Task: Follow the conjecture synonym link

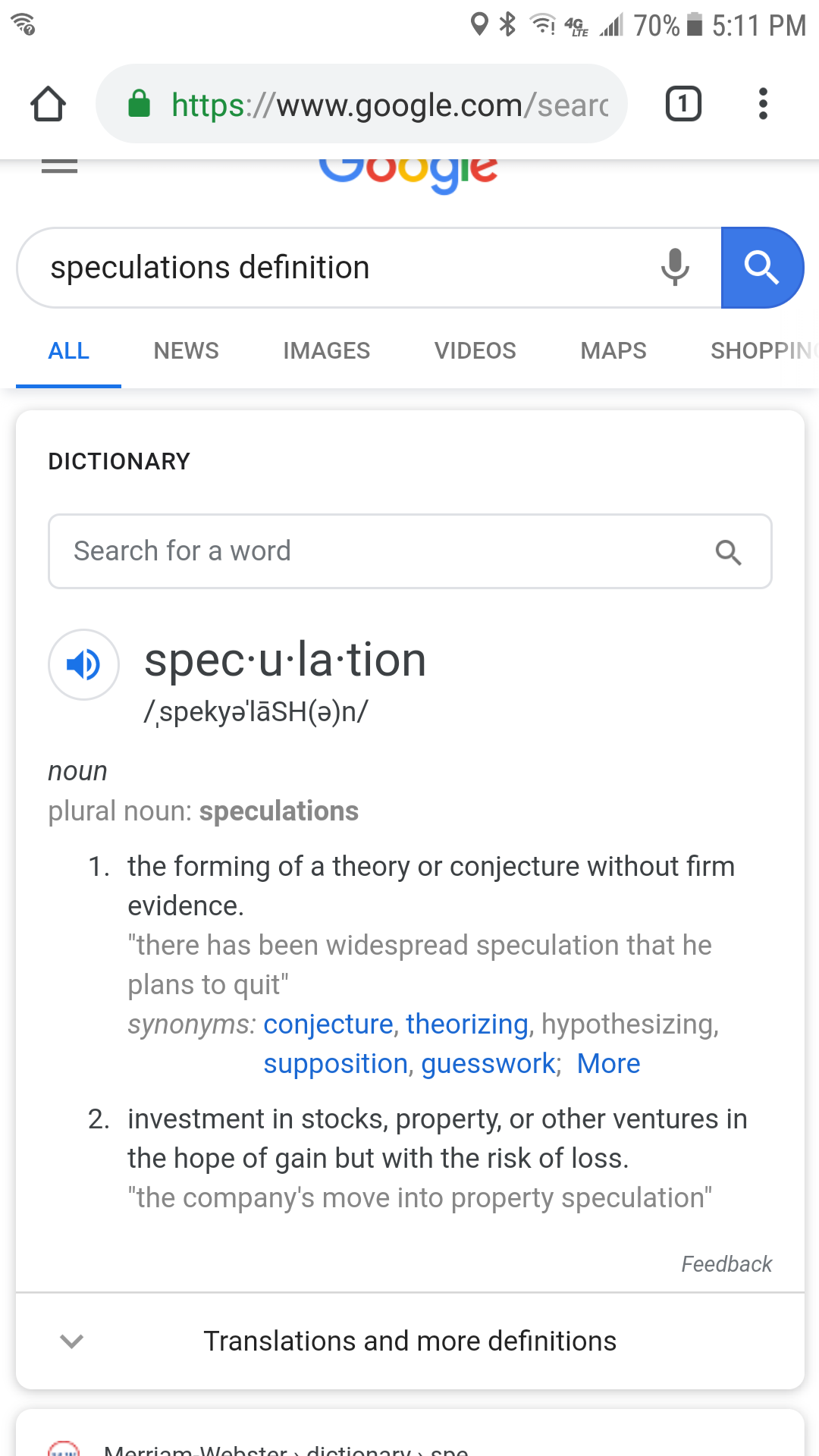Action: [x=328, y=1025]
